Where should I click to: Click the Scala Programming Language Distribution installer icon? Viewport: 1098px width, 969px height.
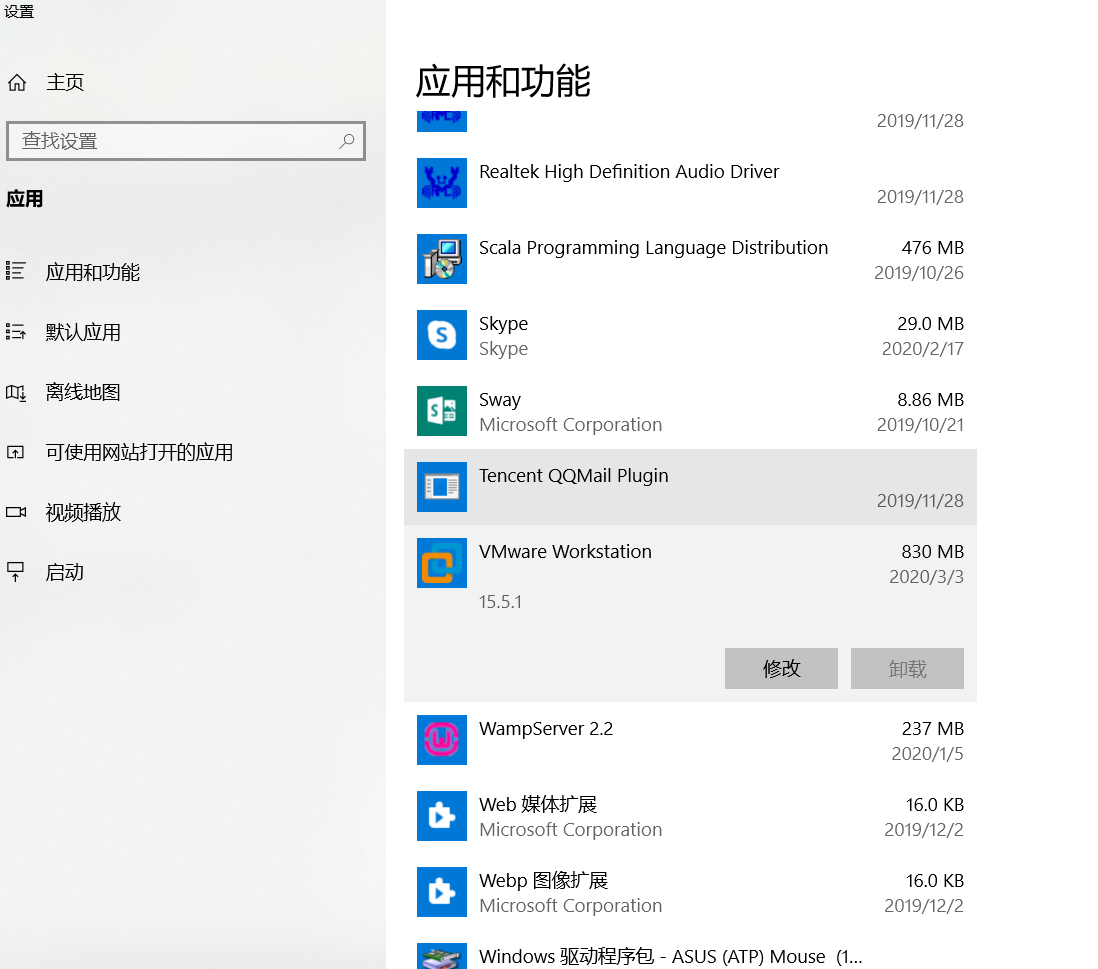point(442,259)
